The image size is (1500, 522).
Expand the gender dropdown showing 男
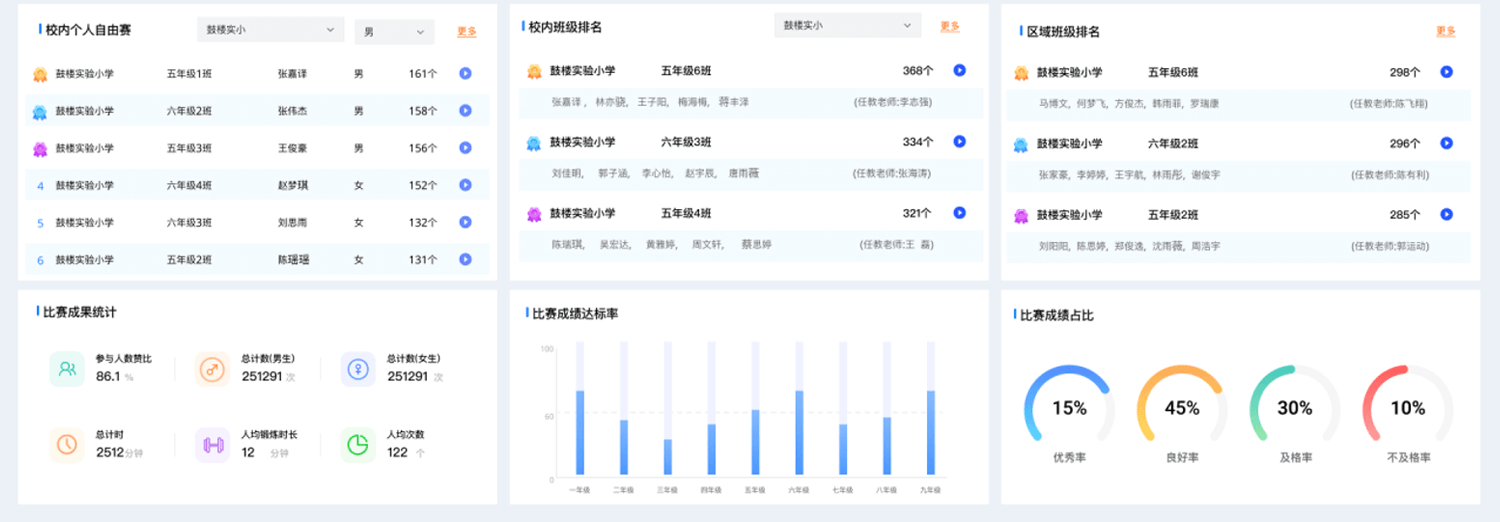coord(394,32)
